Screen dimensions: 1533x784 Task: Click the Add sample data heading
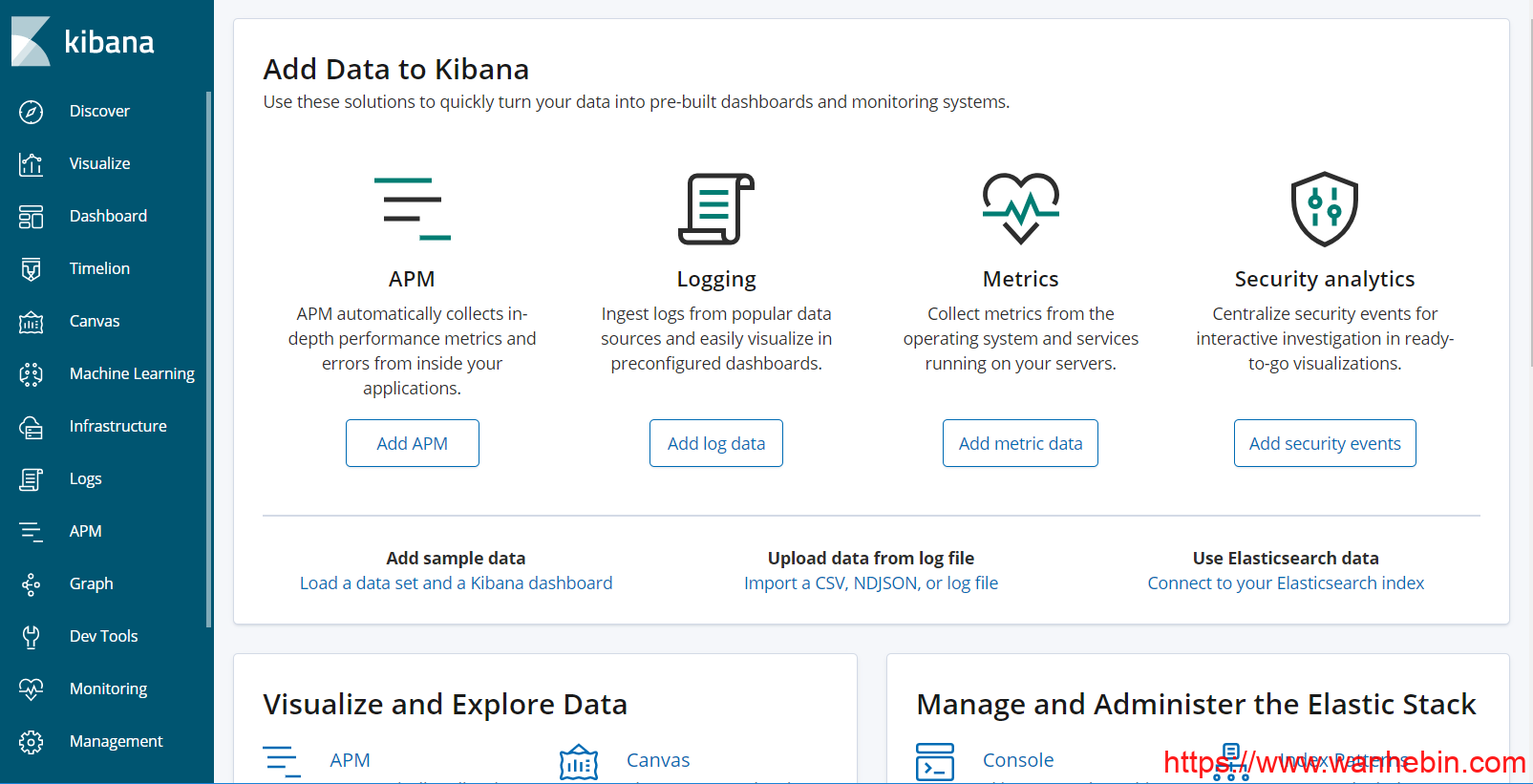(456, 558)
